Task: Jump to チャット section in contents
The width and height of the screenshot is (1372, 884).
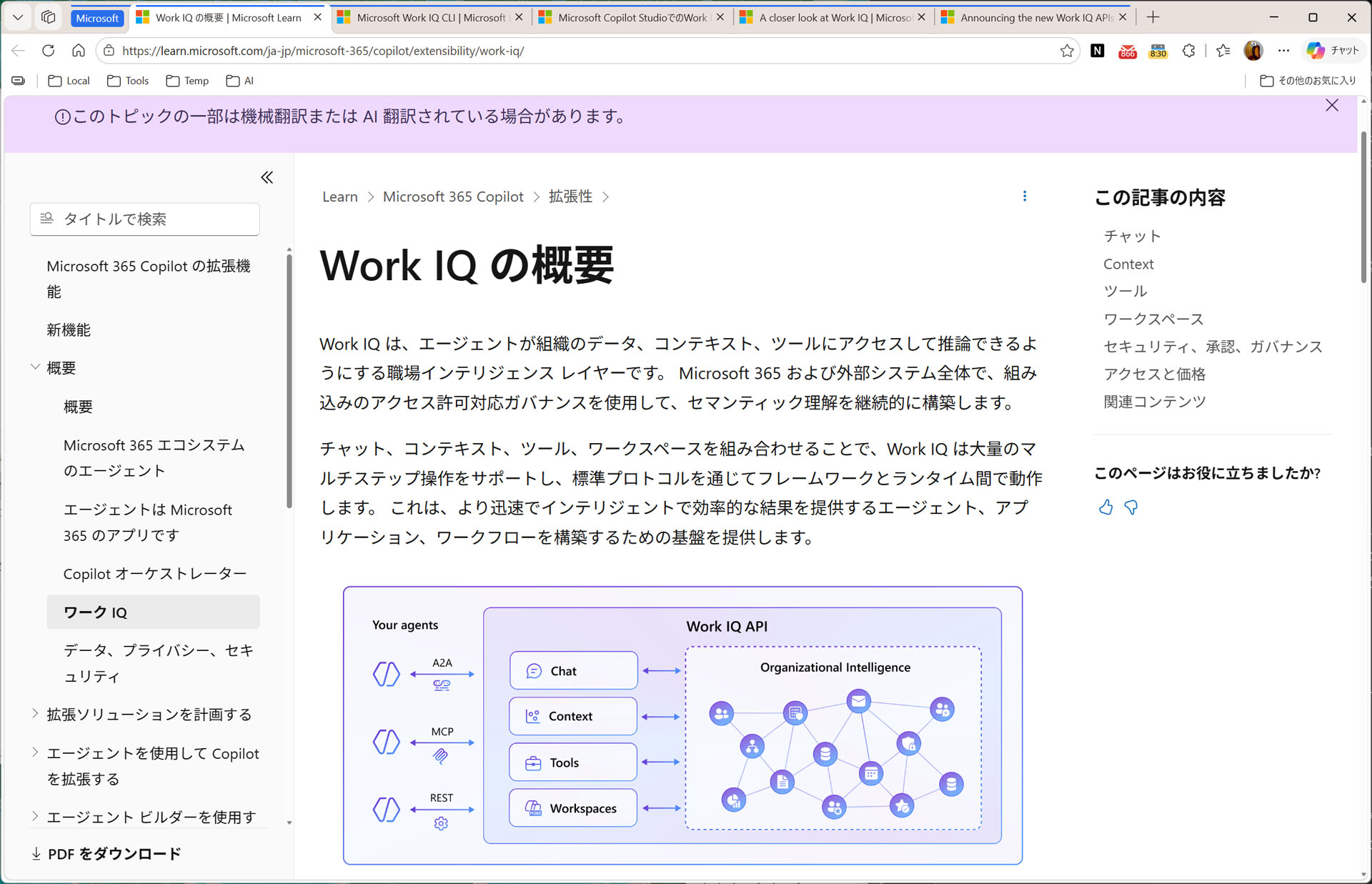Action: coord(1132,236)
